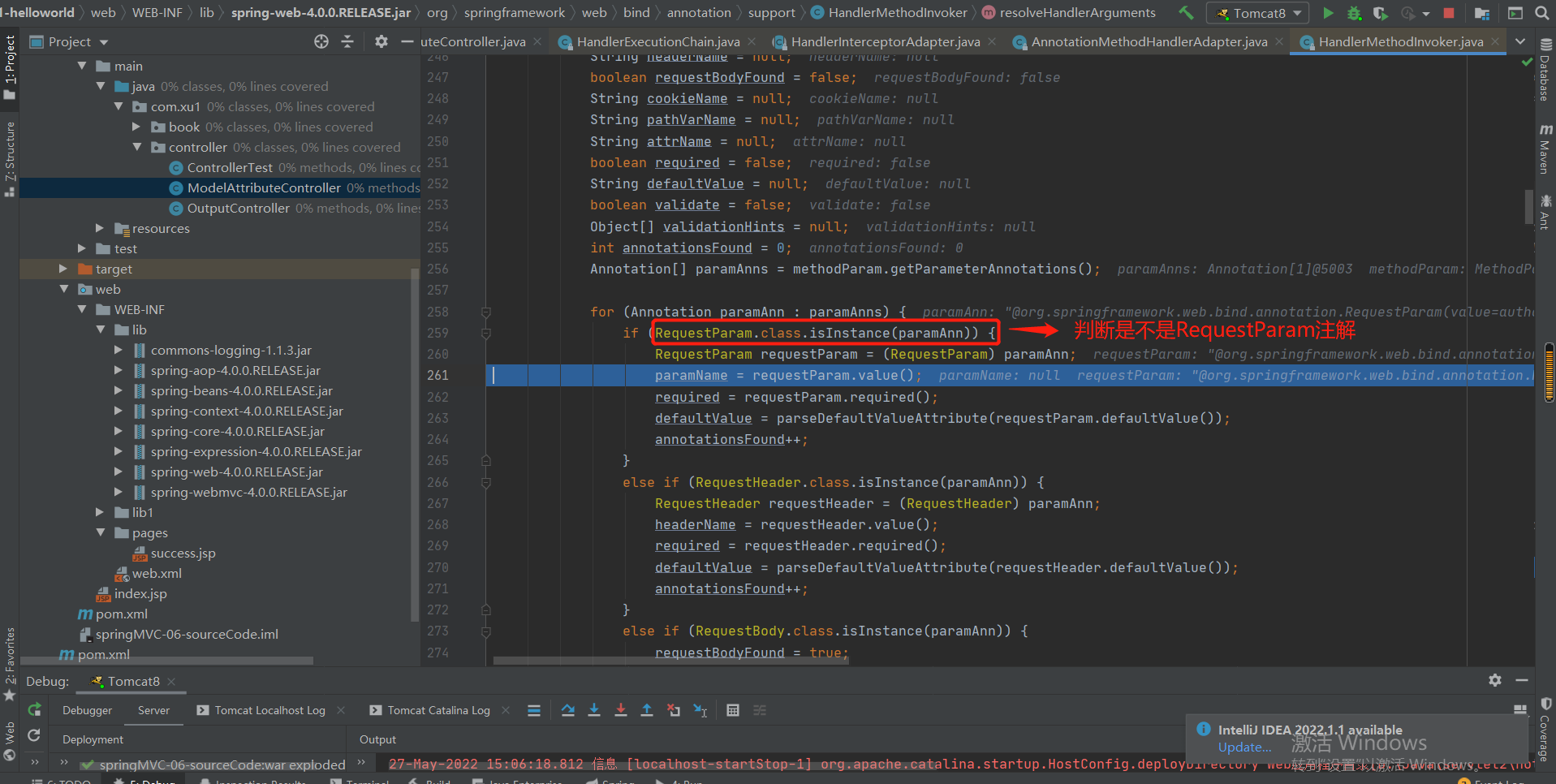
Task: Close the Tomcat8 debug session tab
Action: coord(171,682)
